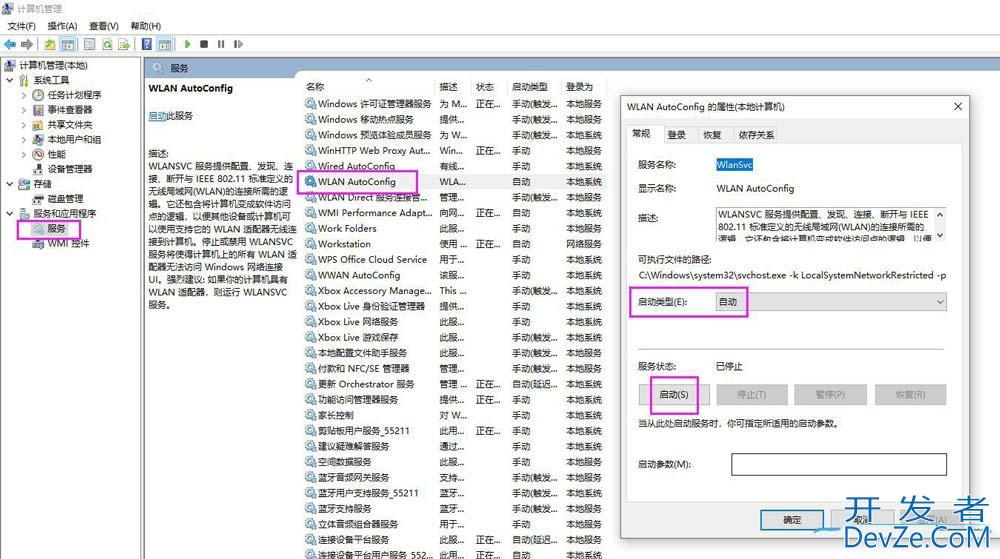
Task: Expand the 共享文件夹 node
Action: pyautogui.click(x=24, y=125)
